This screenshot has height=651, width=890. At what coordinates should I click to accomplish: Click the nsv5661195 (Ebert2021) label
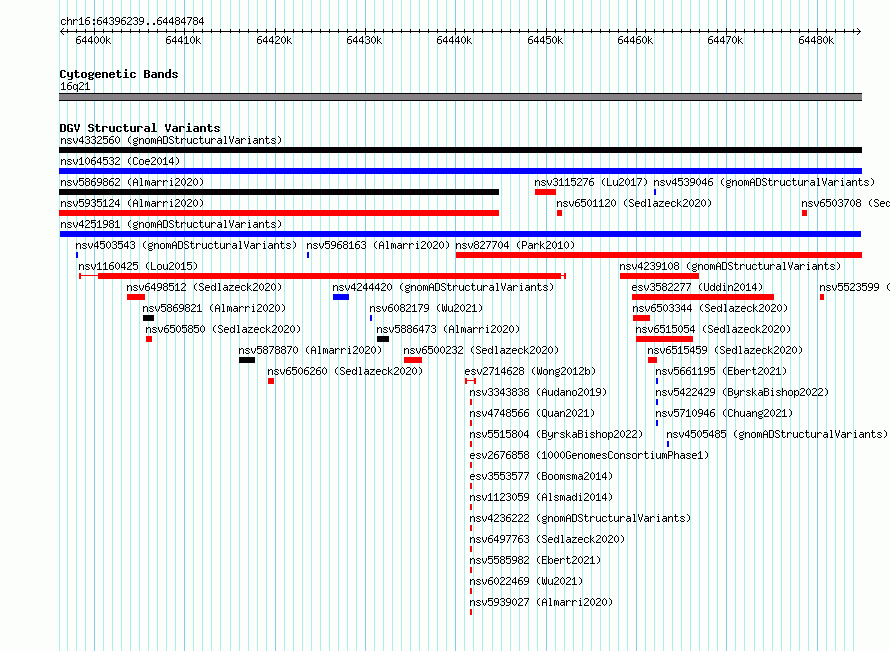[x=721, y=371]
